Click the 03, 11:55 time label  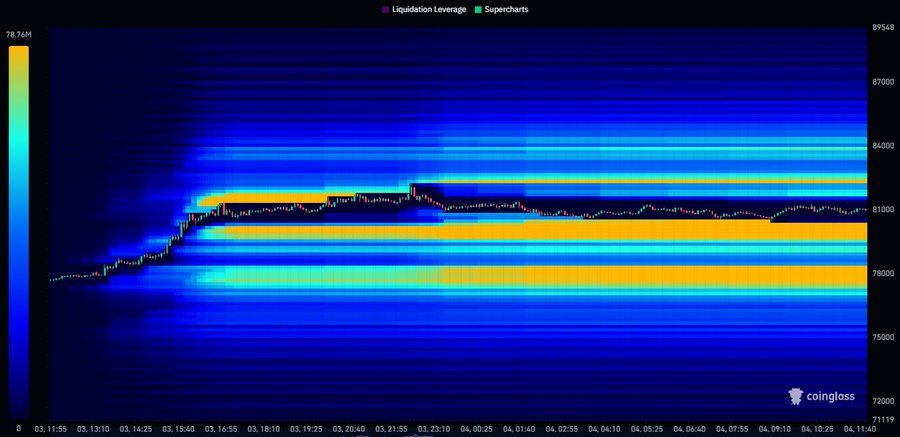[x=51, y=429]
